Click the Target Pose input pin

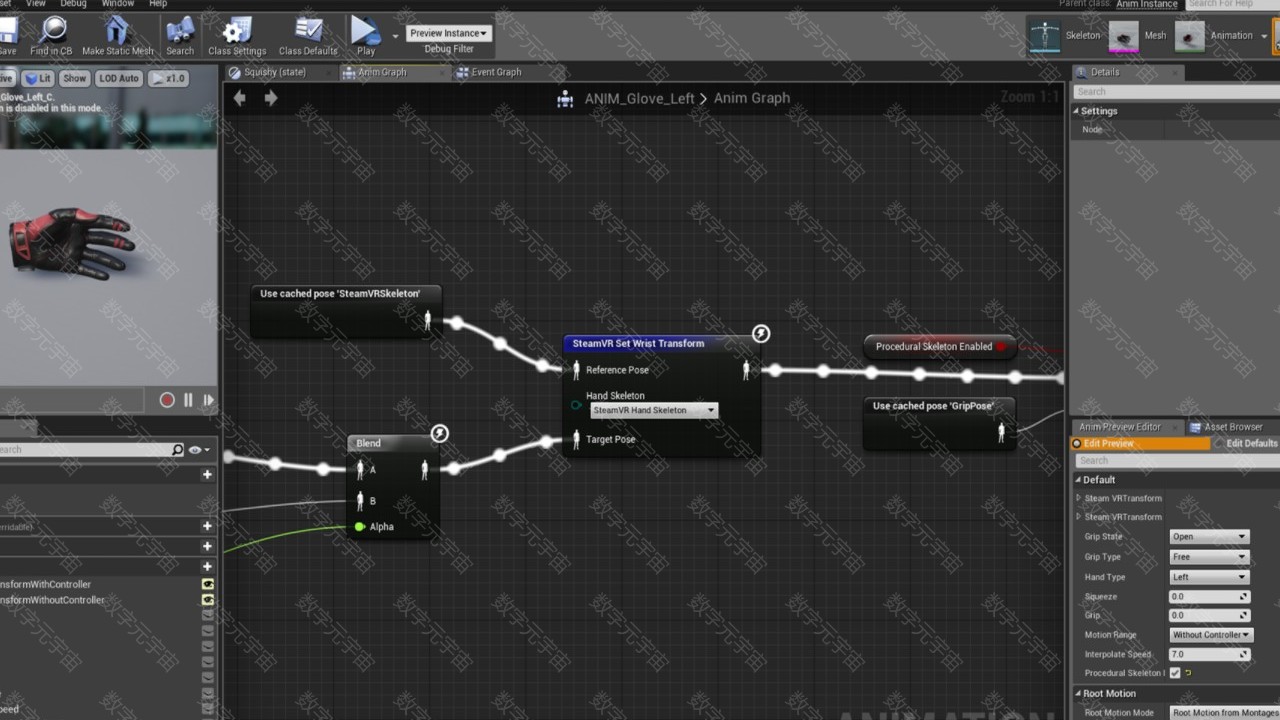(x=576, y=439)
